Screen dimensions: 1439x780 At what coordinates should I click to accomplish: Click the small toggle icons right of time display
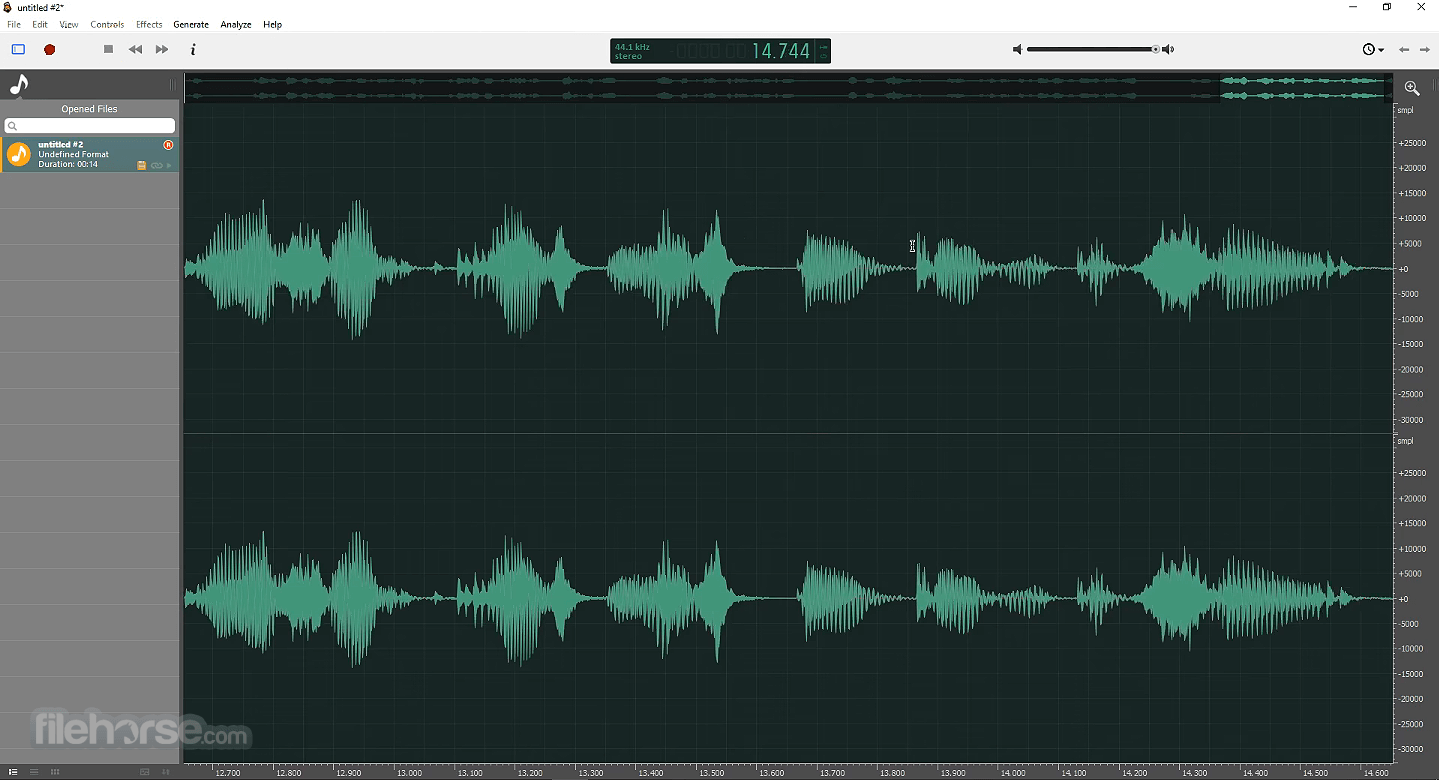[823, 51]
